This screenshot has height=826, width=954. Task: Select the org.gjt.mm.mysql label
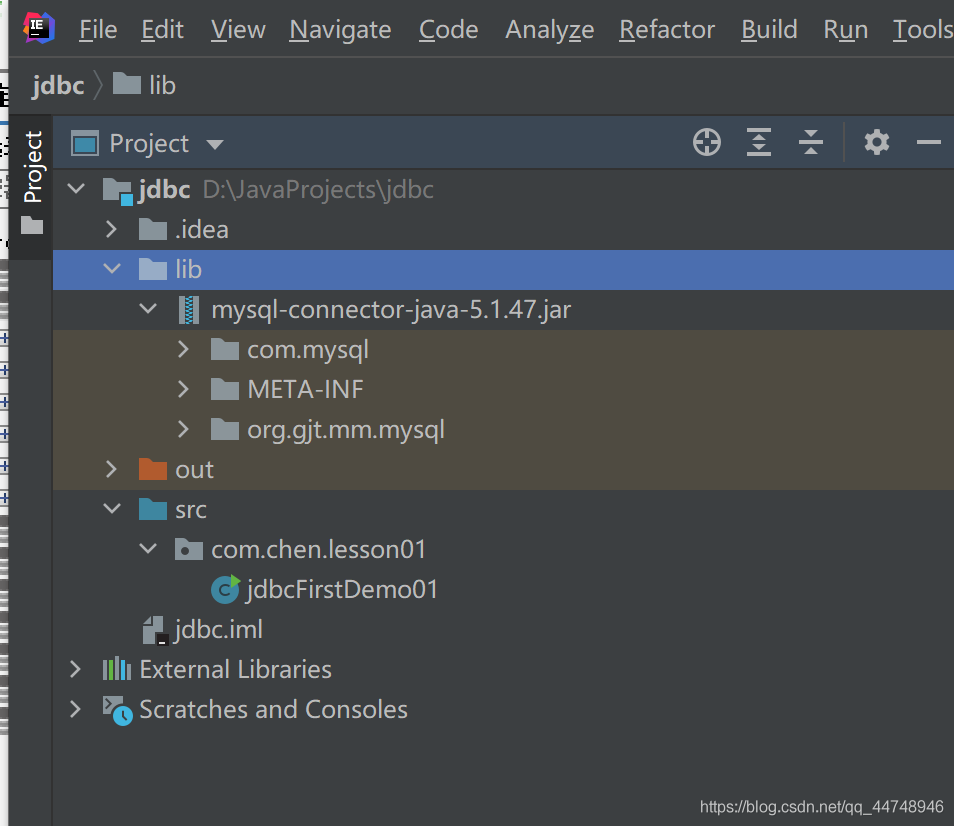(346, 430)
